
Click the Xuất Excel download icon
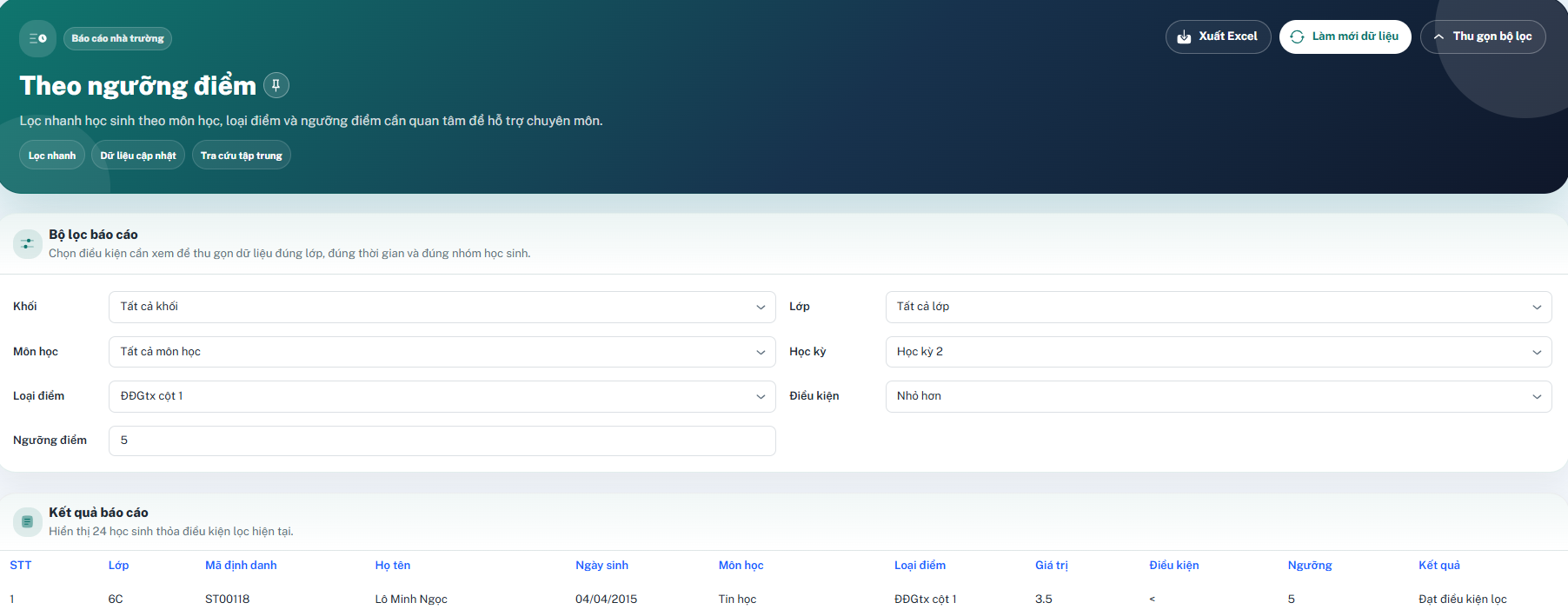[x=1184, y=36]
